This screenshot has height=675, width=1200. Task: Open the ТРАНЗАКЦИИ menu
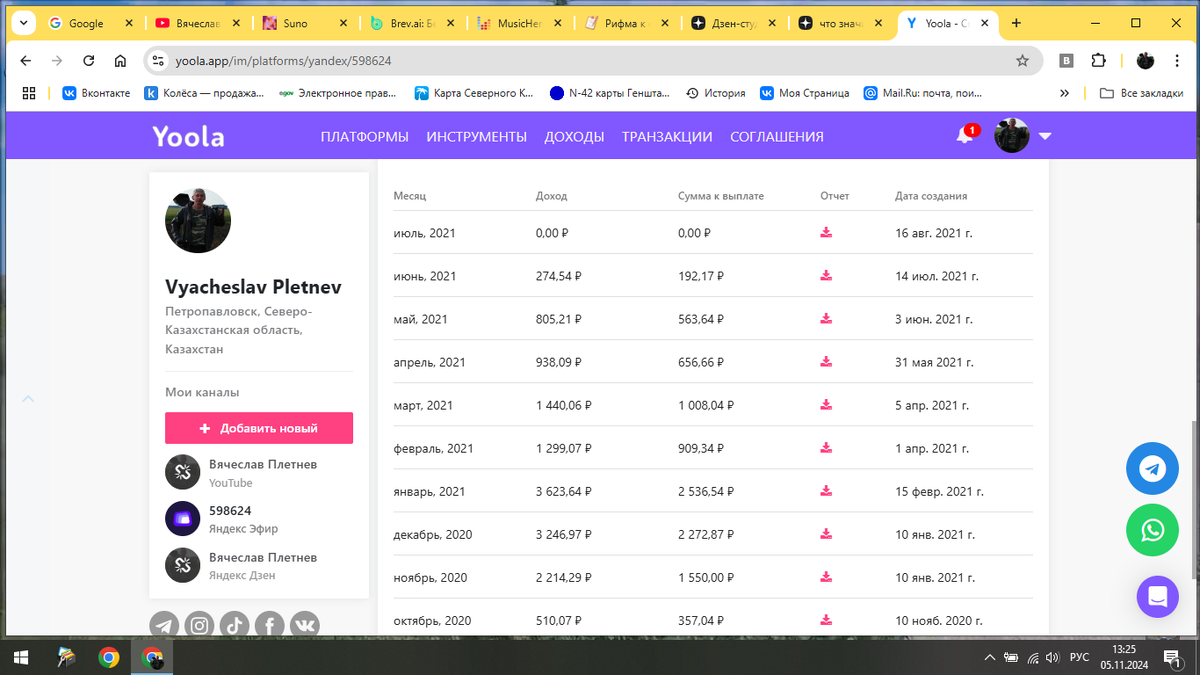[x=667, y=137]
